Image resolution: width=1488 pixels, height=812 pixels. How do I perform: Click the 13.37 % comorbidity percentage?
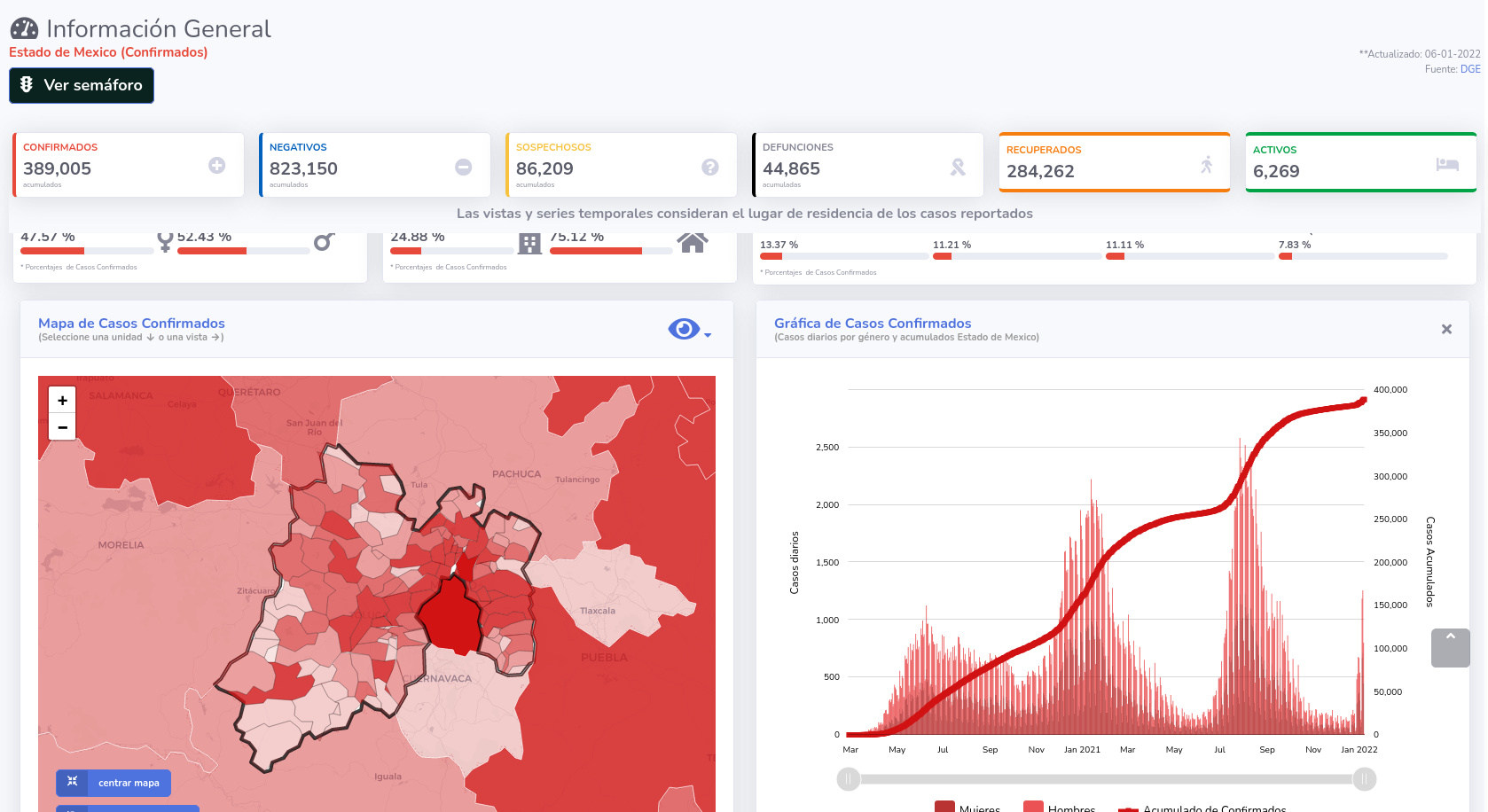(x=779, y=245)
